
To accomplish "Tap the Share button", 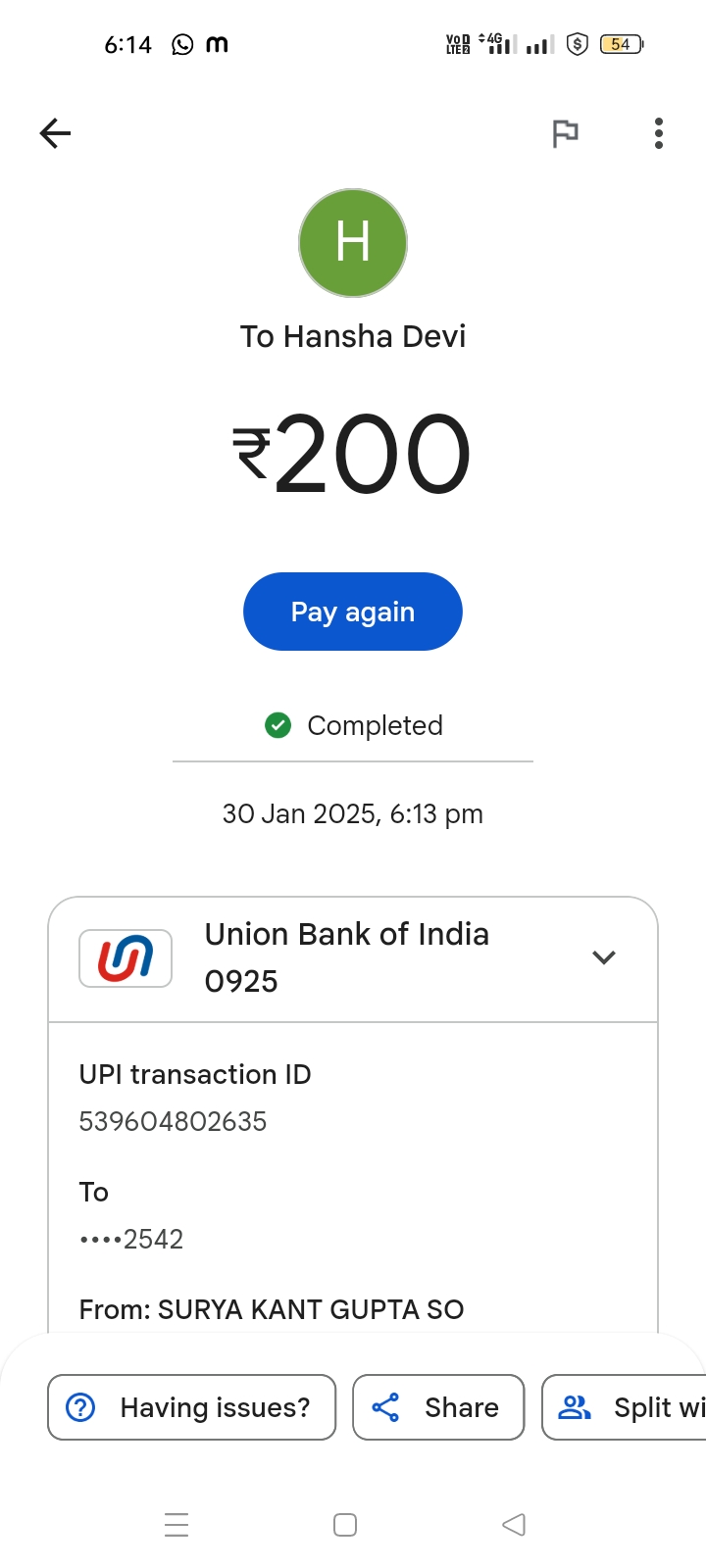I will [x=438, y=1407].
